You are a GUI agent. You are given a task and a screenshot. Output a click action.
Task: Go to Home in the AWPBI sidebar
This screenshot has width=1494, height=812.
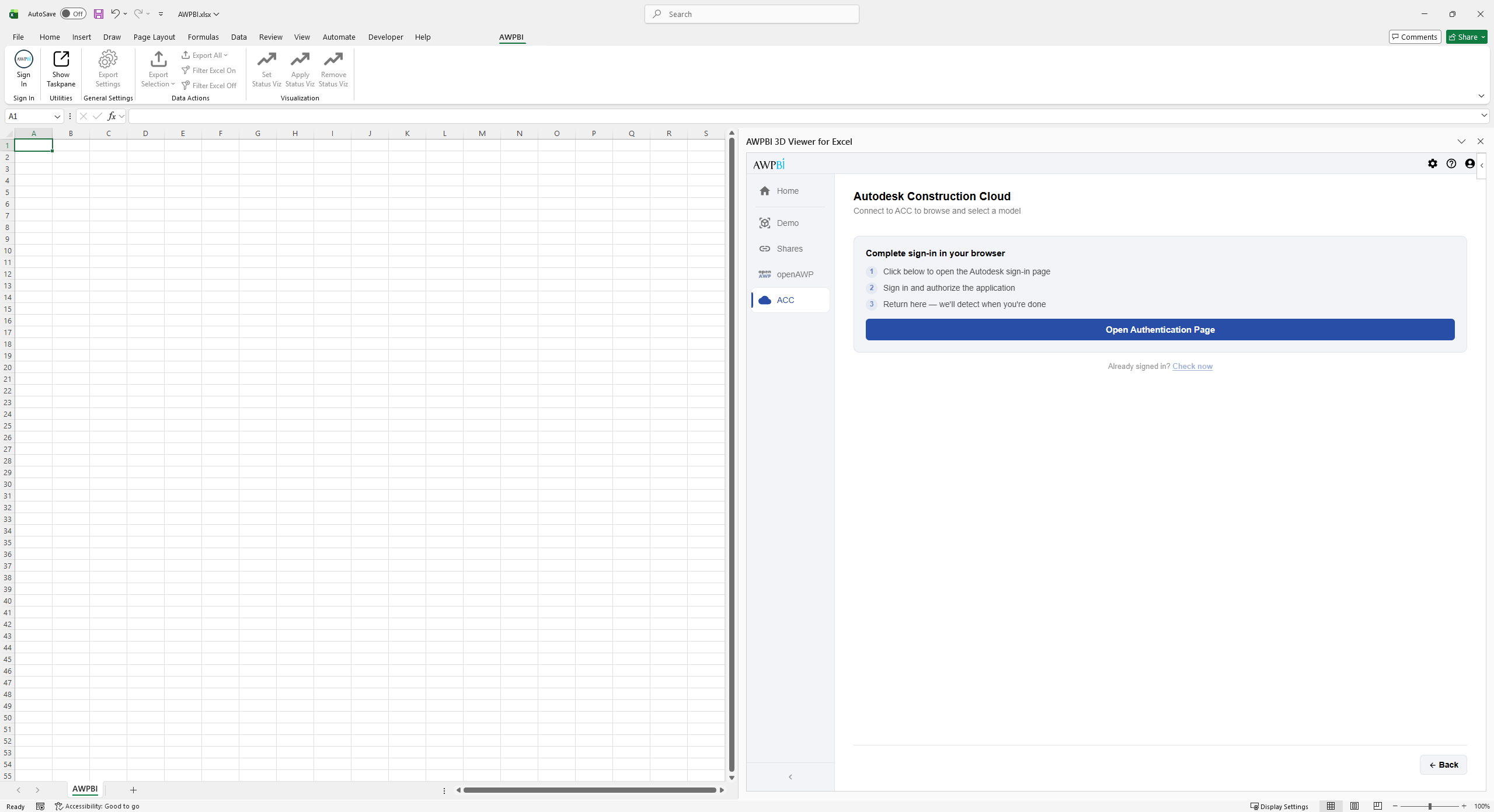point(790,191)
